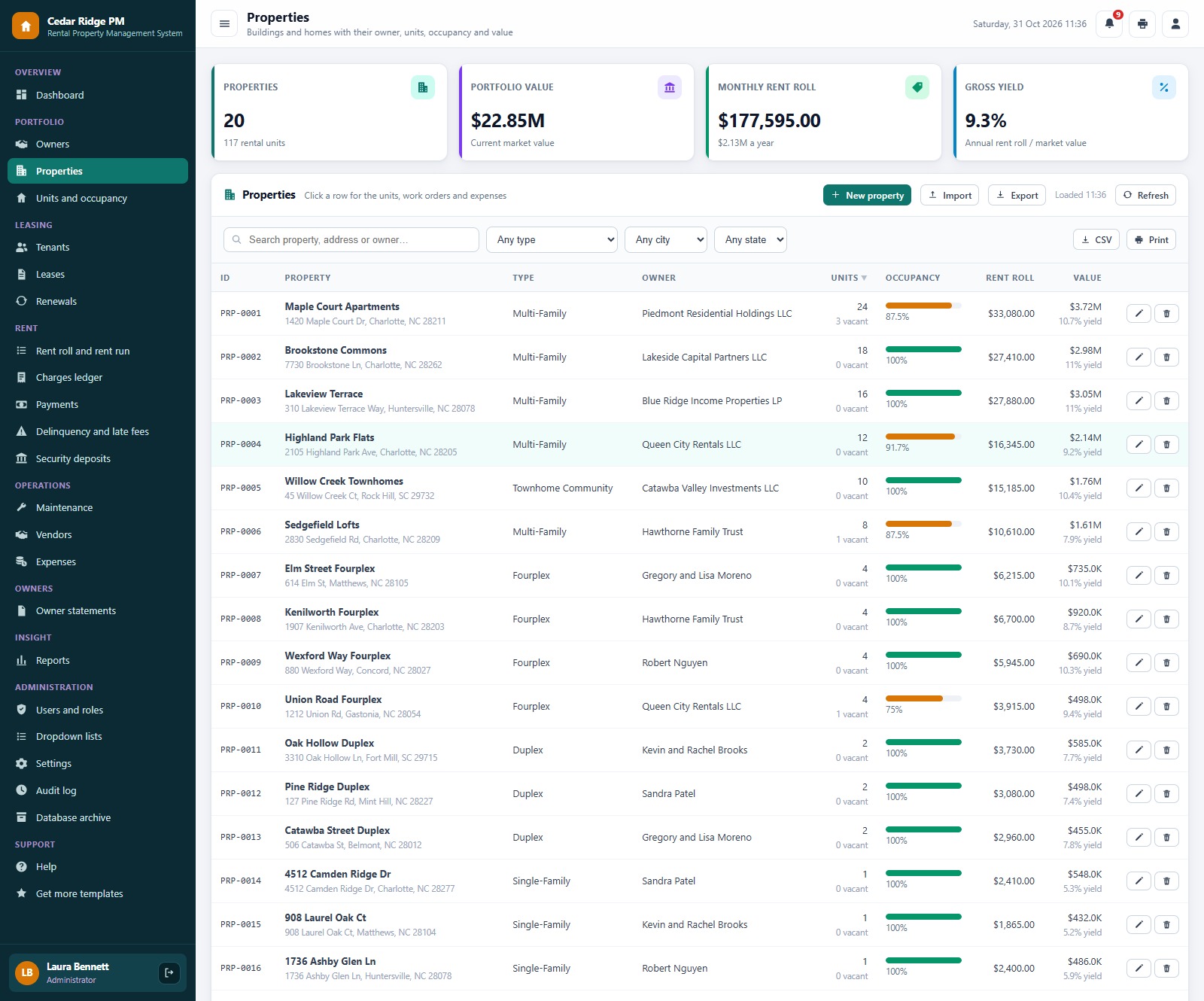Click the Portfolio Value summary card

[576, 112]
